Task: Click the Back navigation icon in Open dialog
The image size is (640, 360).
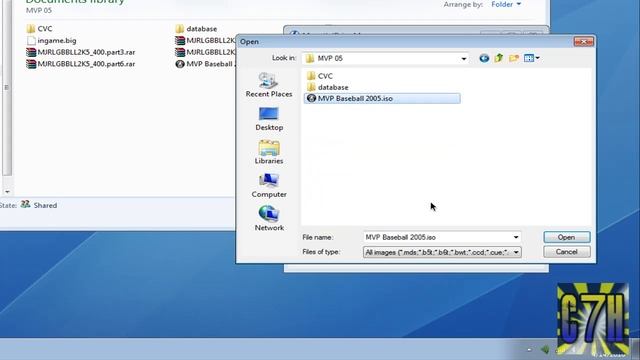Action: 484,58
